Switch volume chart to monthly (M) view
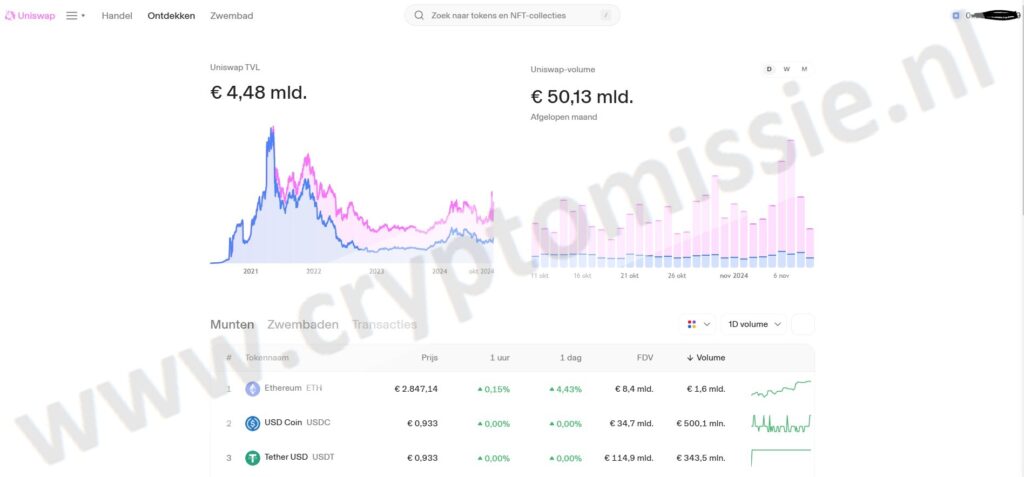Screen dimensions: 1024x477 pyautogui.click(x=804, y=69)
